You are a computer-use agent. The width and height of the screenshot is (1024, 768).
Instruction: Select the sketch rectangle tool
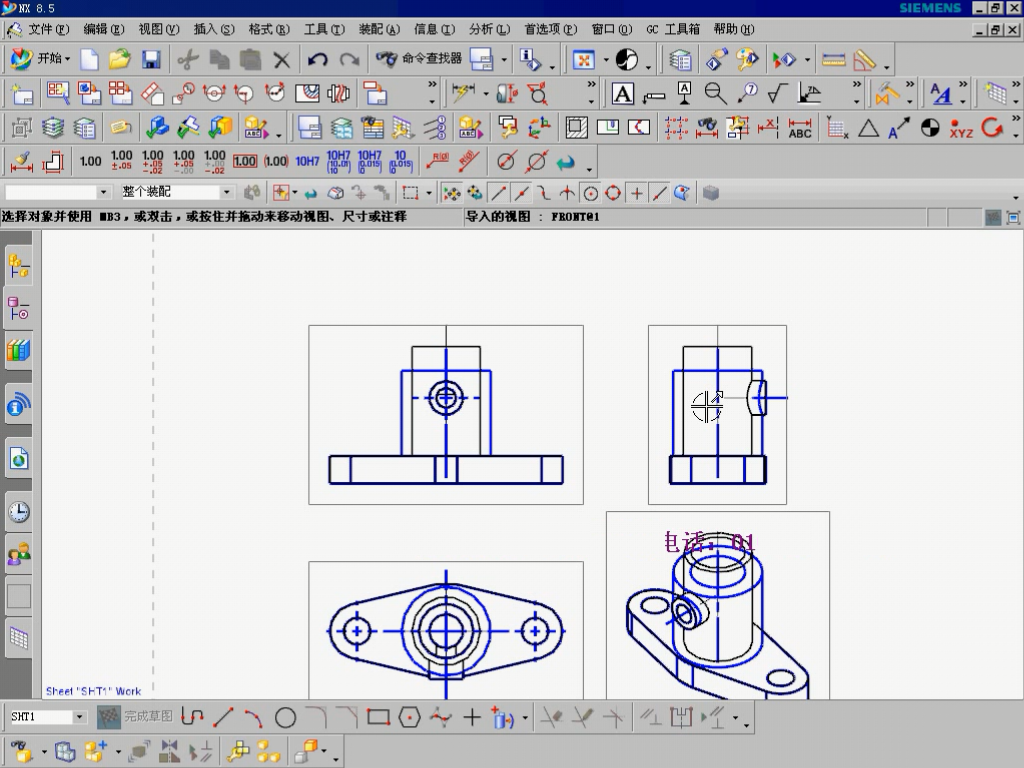[x=378, y=718]
